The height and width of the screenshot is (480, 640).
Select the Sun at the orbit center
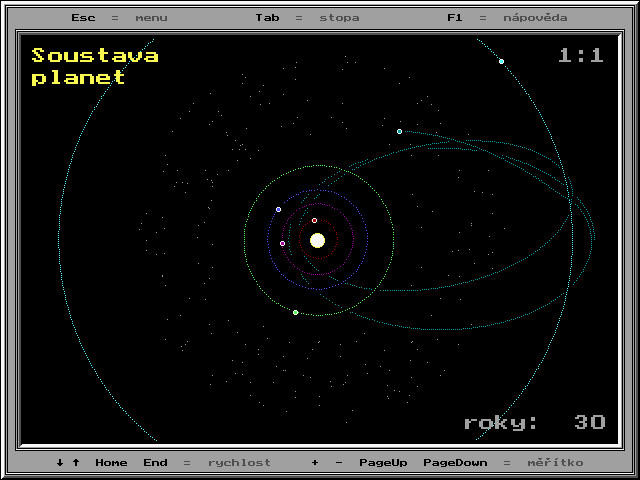(x=317, y=240)
